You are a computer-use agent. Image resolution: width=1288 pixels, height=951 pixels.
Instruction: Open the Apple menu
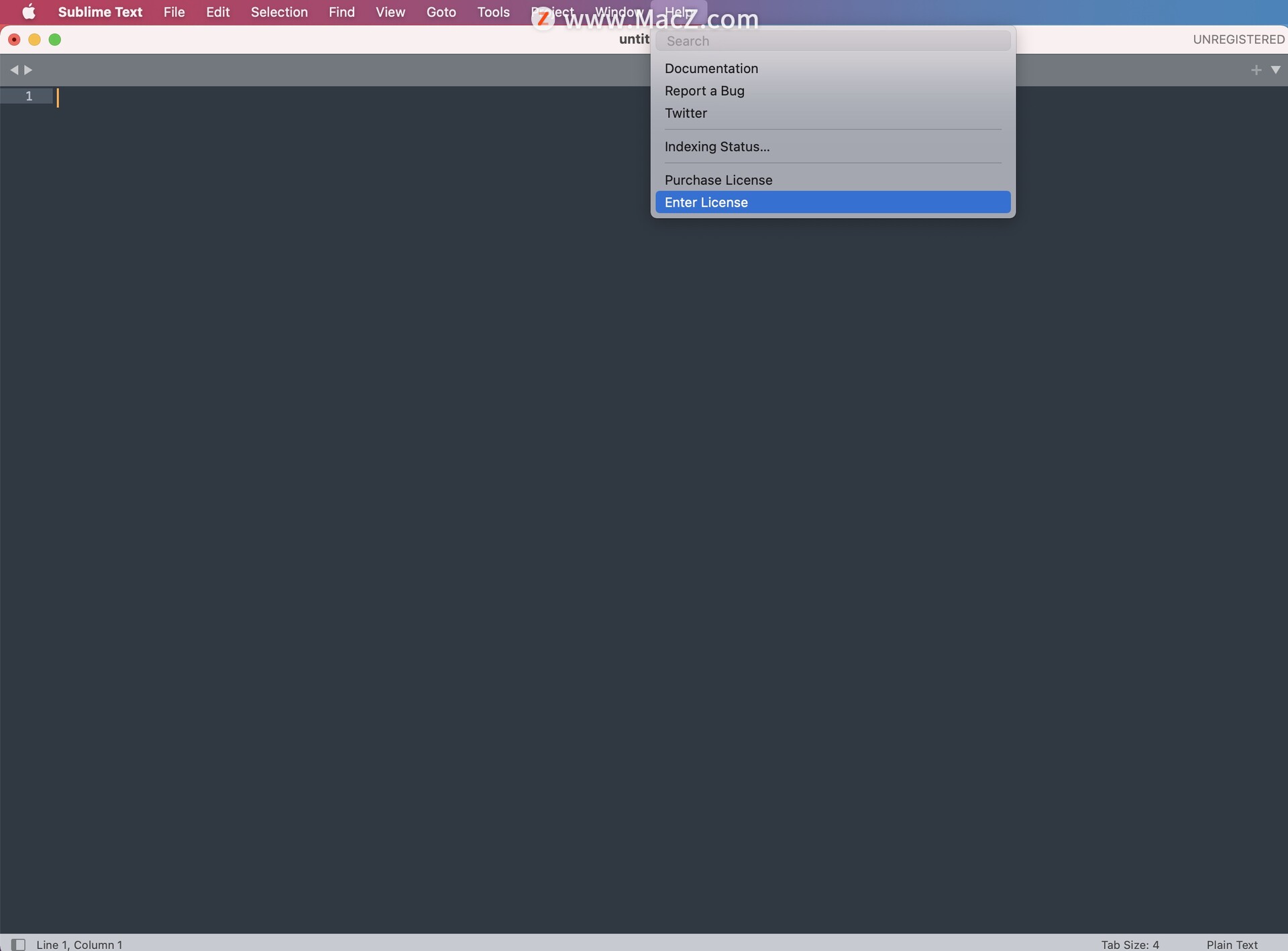click(29, 12)
